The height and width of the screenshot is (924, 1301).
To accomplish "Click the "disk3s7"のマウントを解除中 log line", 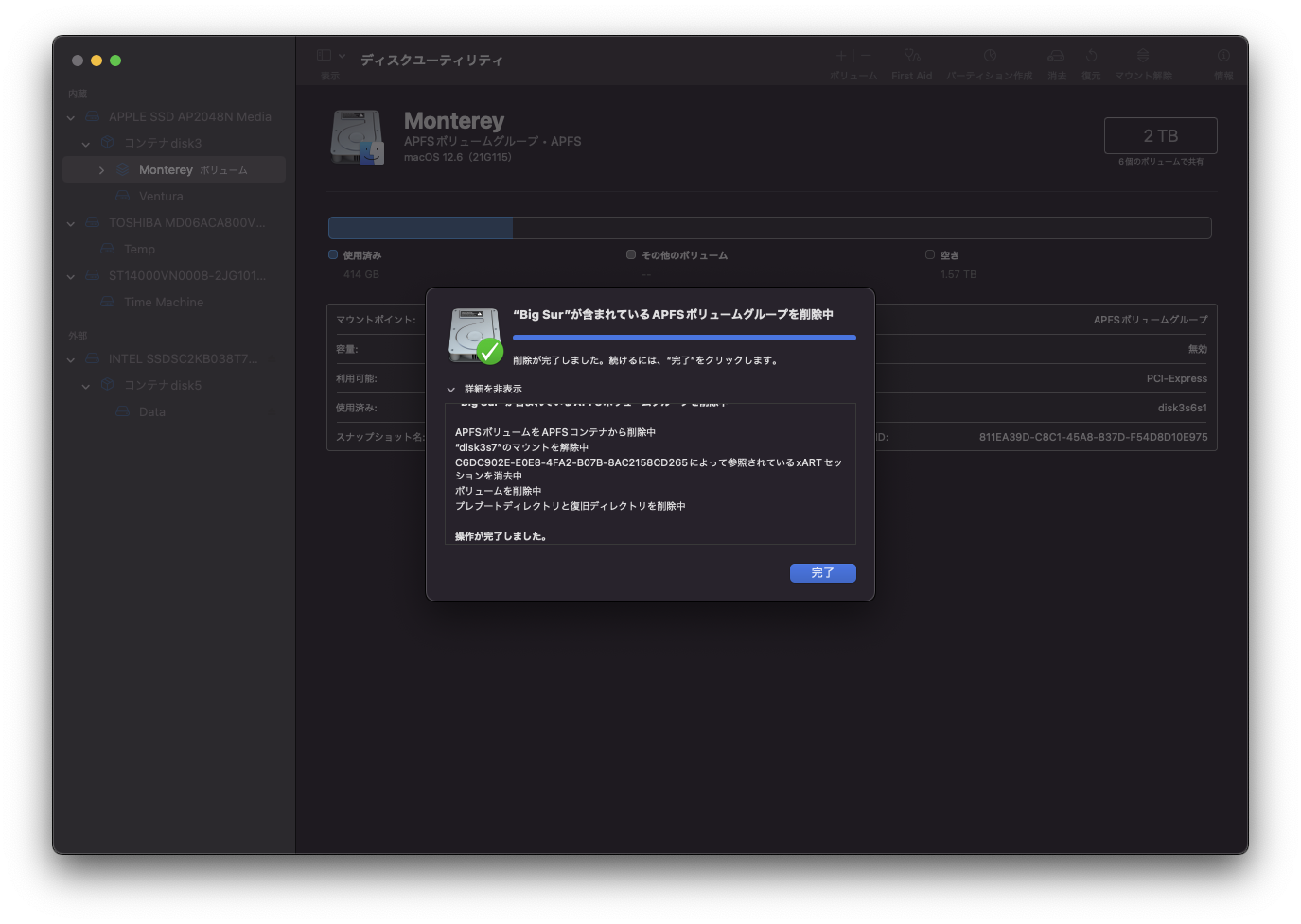I will (x=521, y=447).
